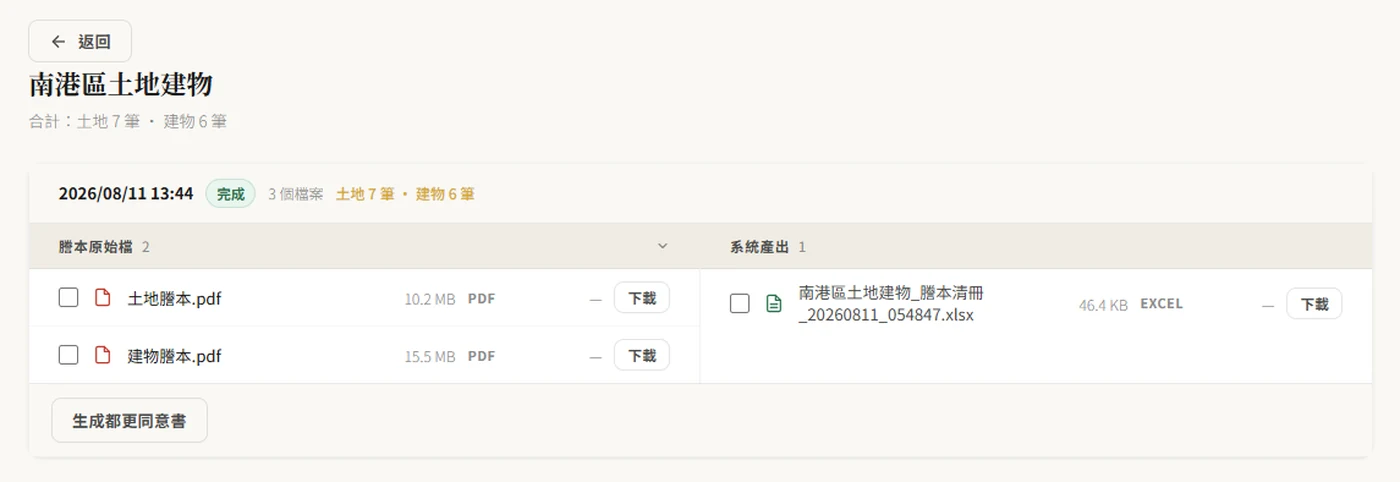Tick the checkbox for 南港區土地建物 xlsx file

click(x=739, y=304)
